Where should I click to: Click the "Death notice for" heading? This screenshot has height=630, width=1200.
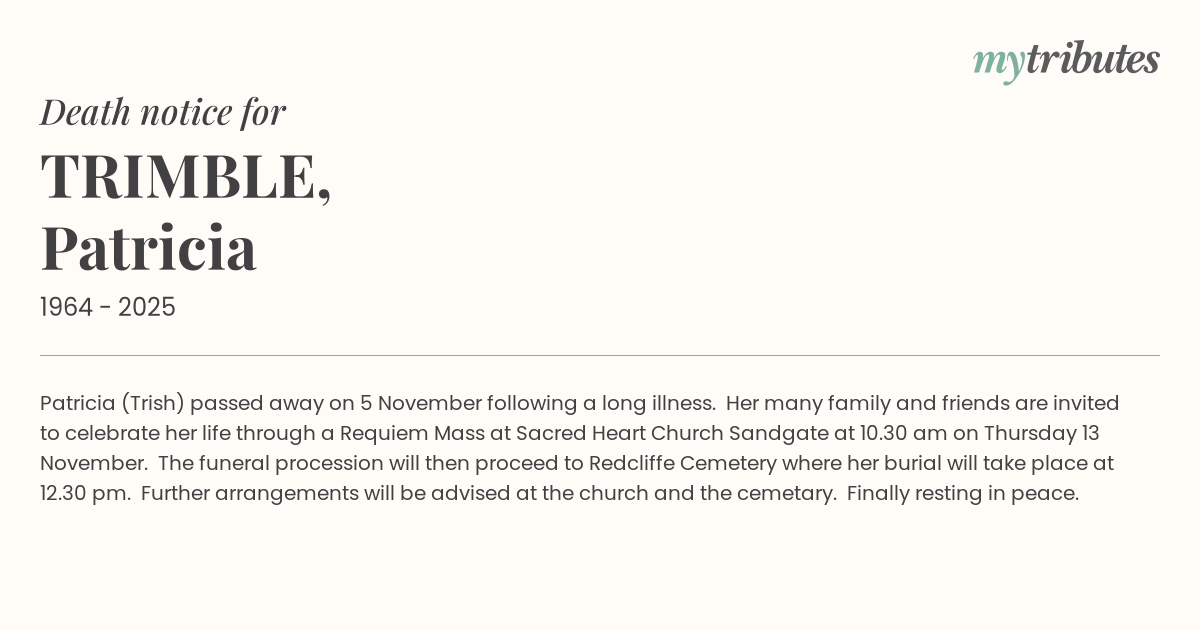pos(163,112)
